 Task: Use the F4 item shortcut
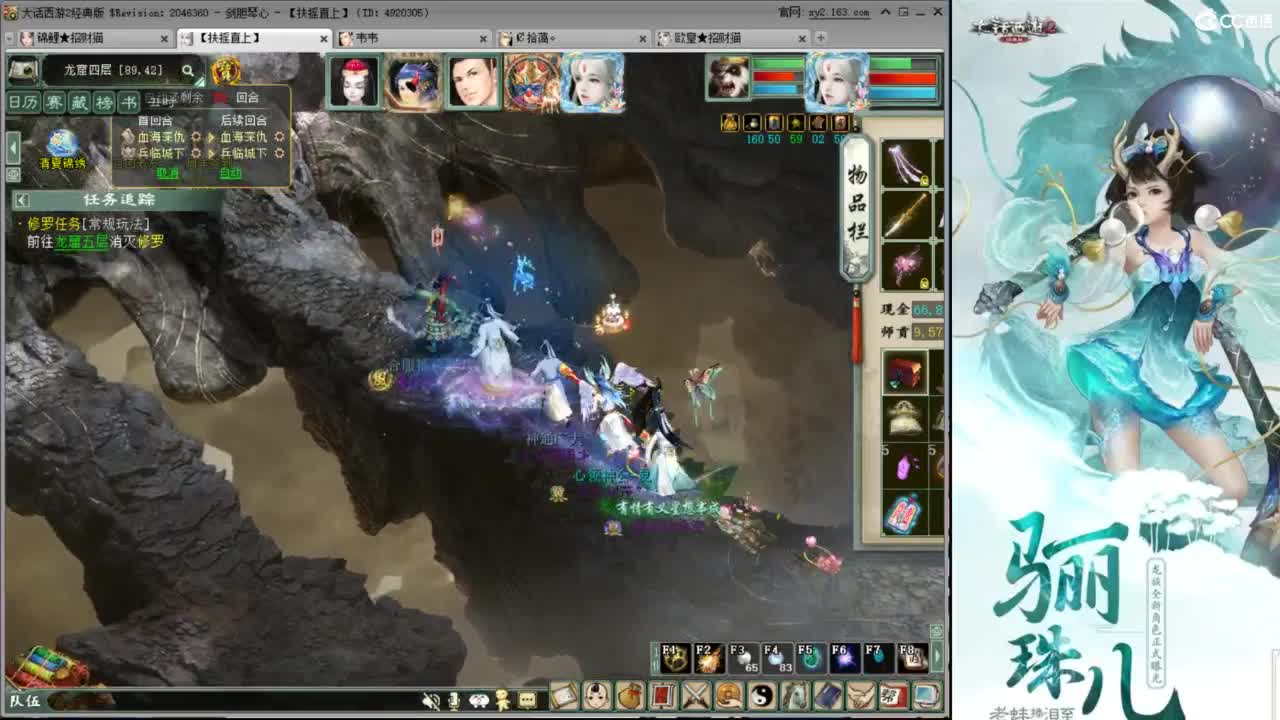coord(777,657)
